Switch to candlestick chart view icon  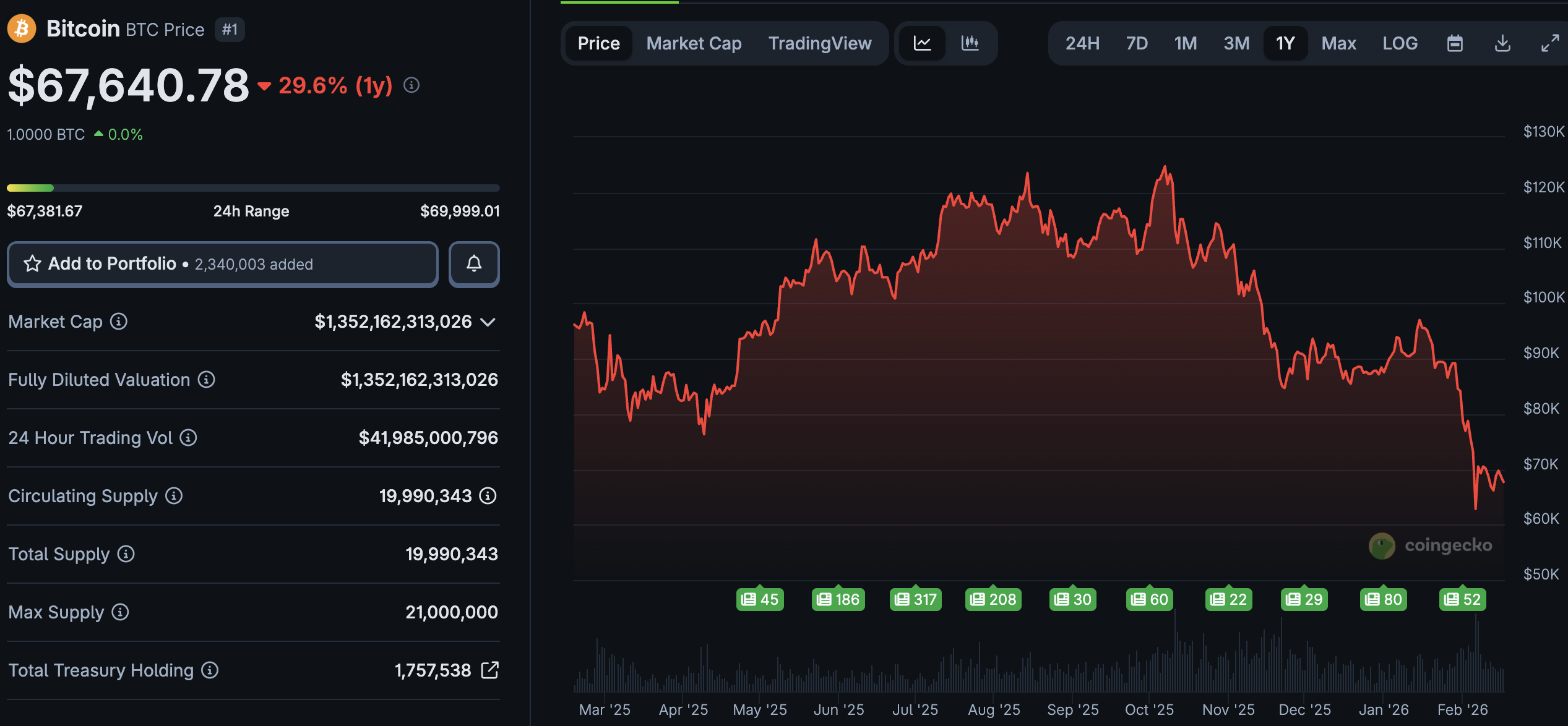(x=970, y=43)
